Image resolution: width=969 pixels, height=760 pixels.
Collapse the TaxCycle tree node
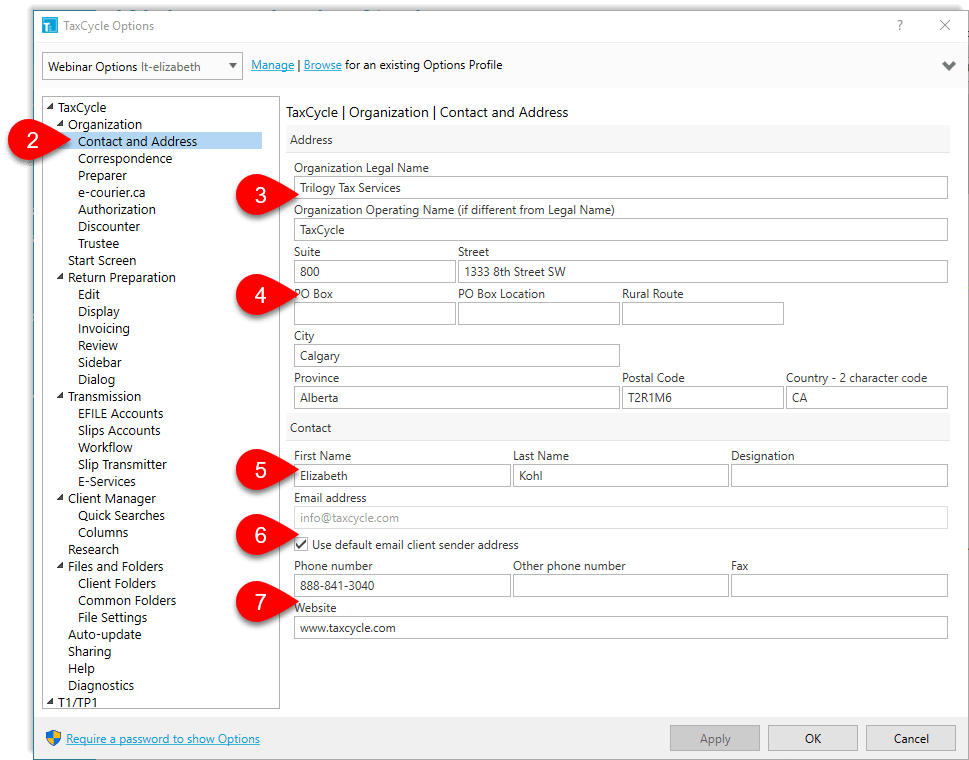click(x=51, y=106)
